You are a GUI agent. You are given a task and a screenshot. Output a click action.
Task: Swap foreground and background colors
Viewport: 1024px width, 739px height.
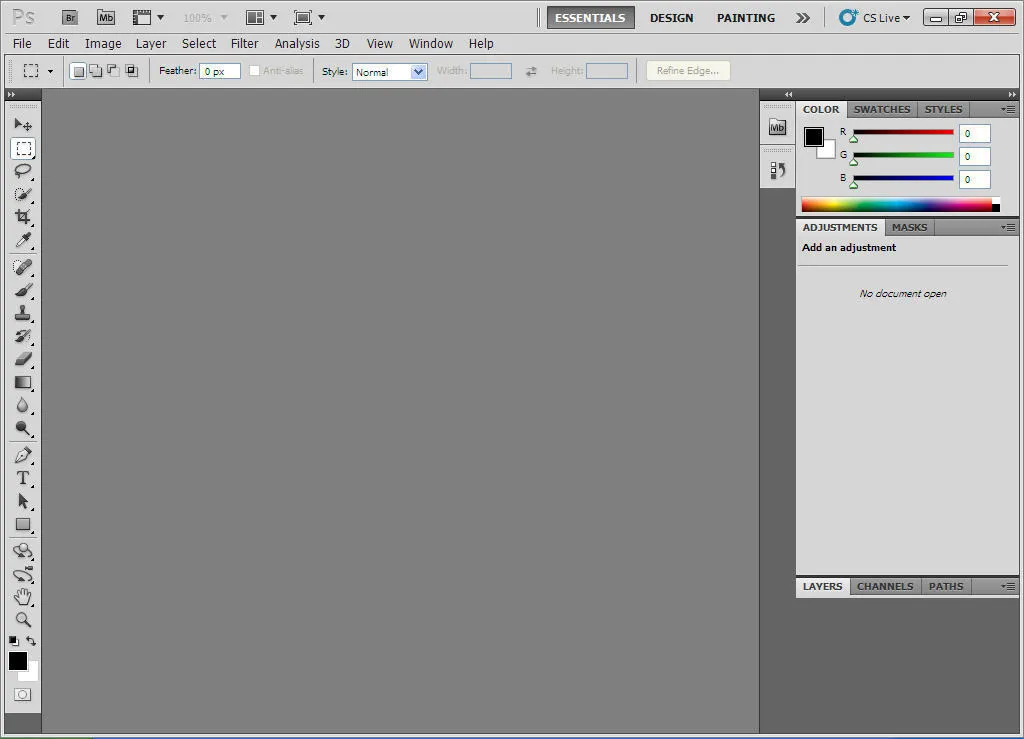point(31,641)
